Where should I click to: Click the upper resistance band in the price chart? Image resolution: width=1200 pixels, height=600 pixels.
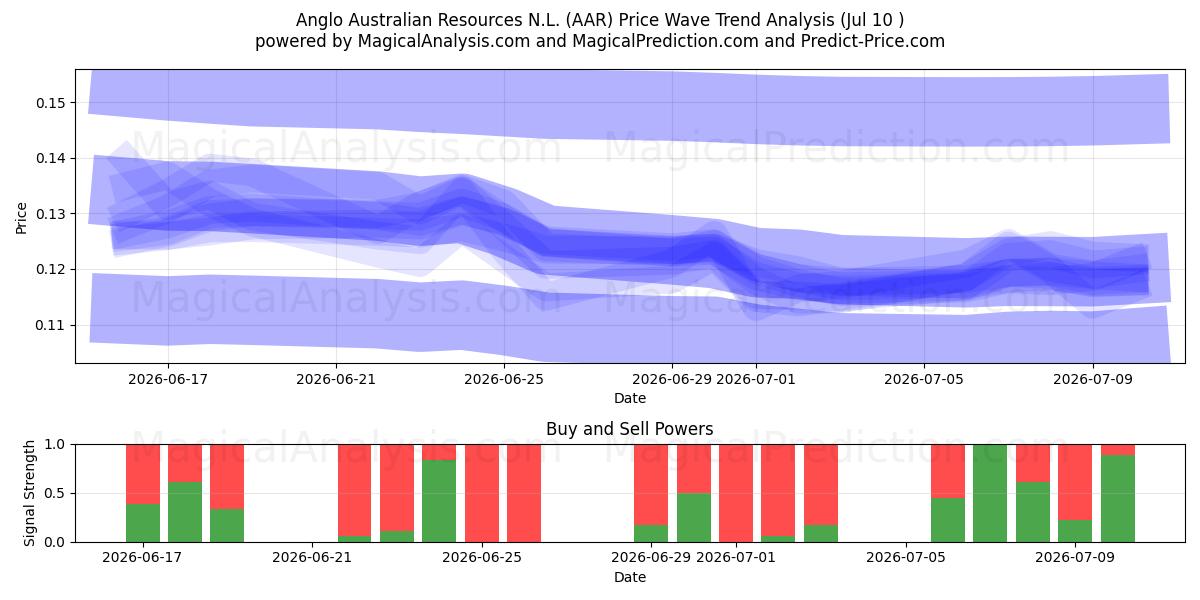630,108
